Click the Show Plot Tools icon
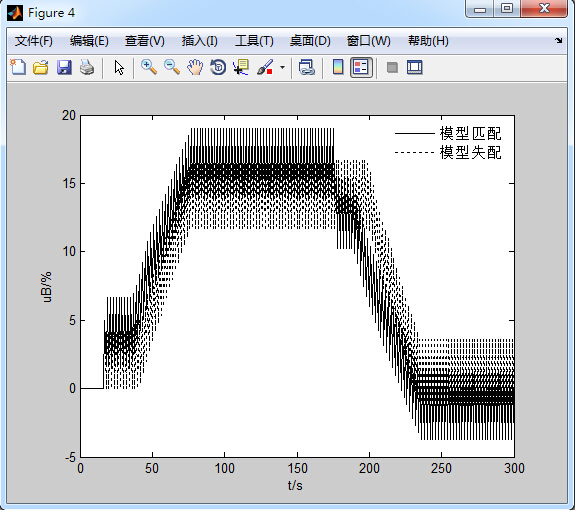This screenshot has height=510, width=575. point(415,67)
